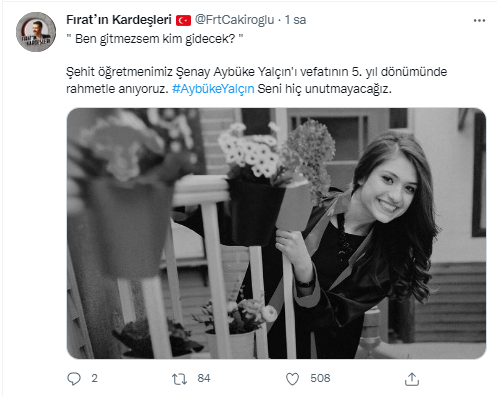This screenshot has width=497, height=396.
Task: View the black-and-white photo in full size
Action: [x=276, y=233]
